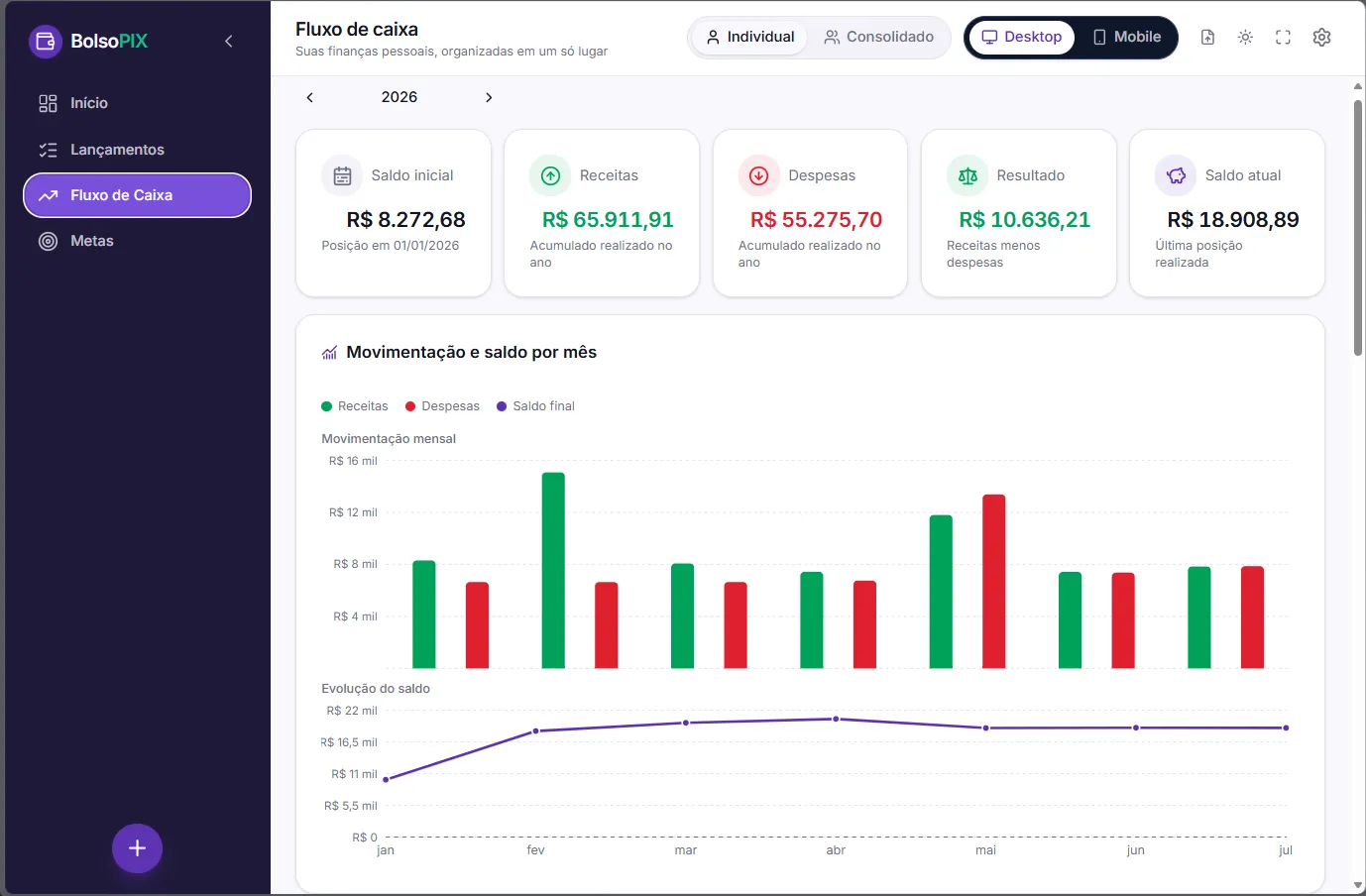Click the chart icon beside Movimentação e saldo

pos(329,353)
